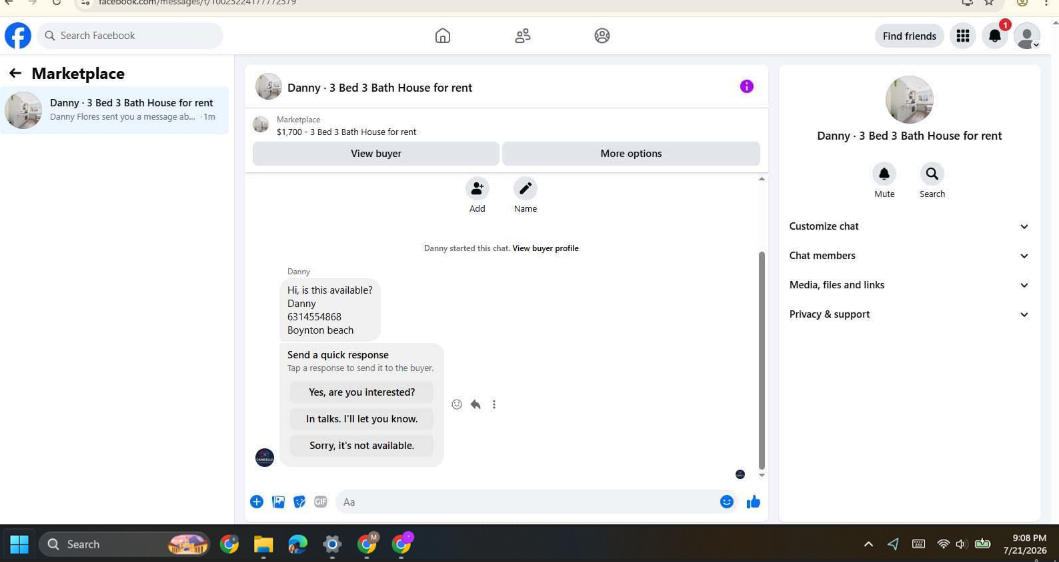Viewport: 1059px width, 562px height.
Task: Open more message options dots
Action: 494,404
